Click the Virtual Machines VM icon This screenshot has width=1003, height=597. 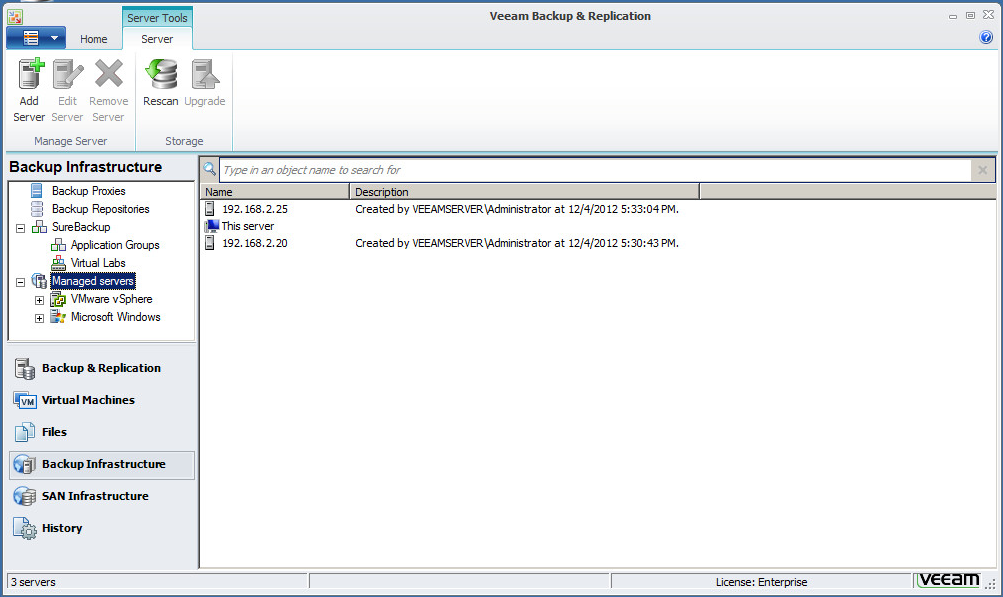coord(25,401)
